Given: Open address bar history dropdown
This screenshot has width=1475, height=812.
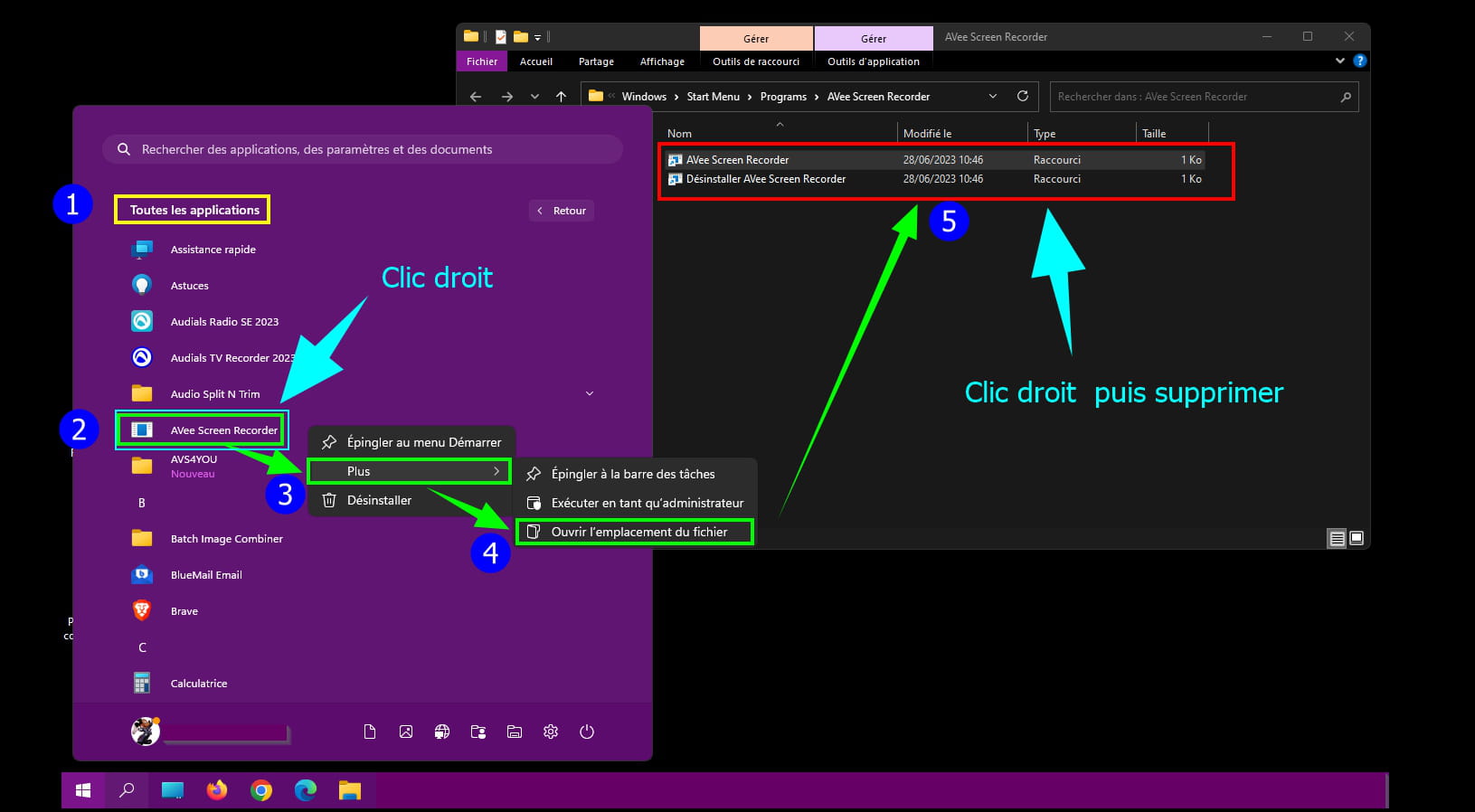Looking at the screenshot, I should point(993,96).
